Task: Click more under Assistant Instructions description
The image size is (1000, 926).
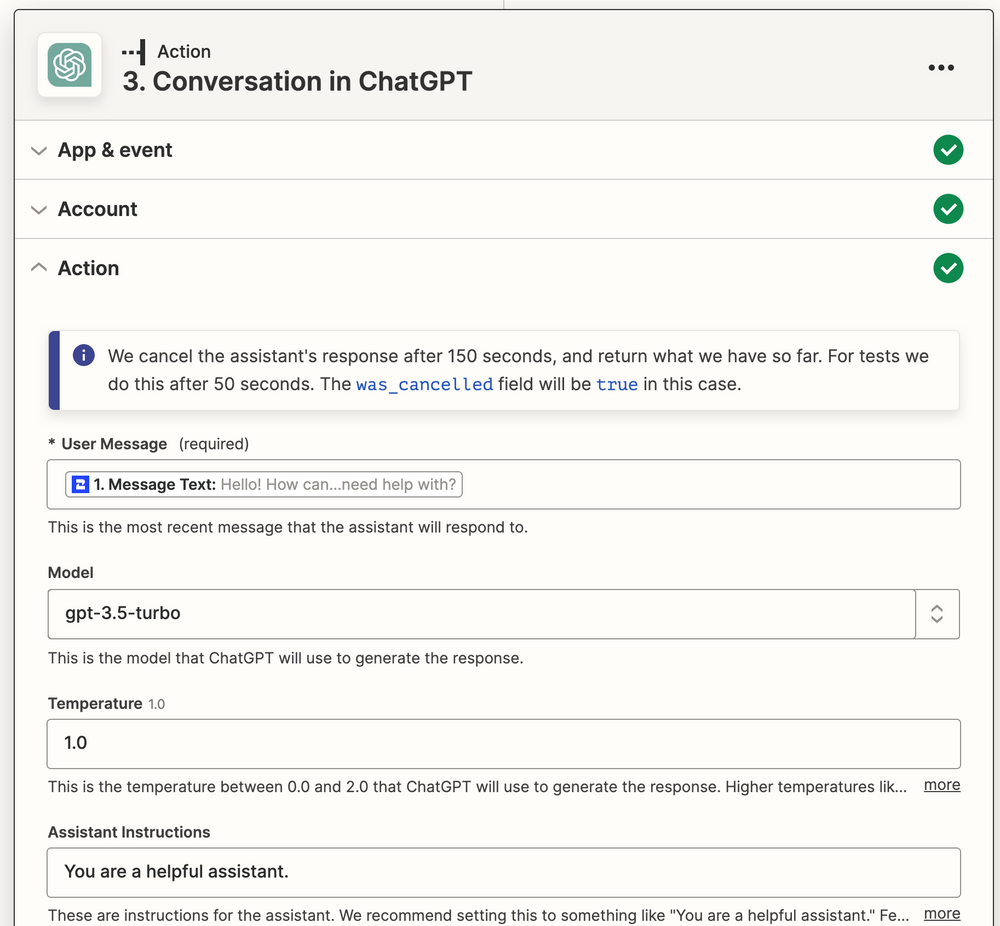Action: [941, 913]
